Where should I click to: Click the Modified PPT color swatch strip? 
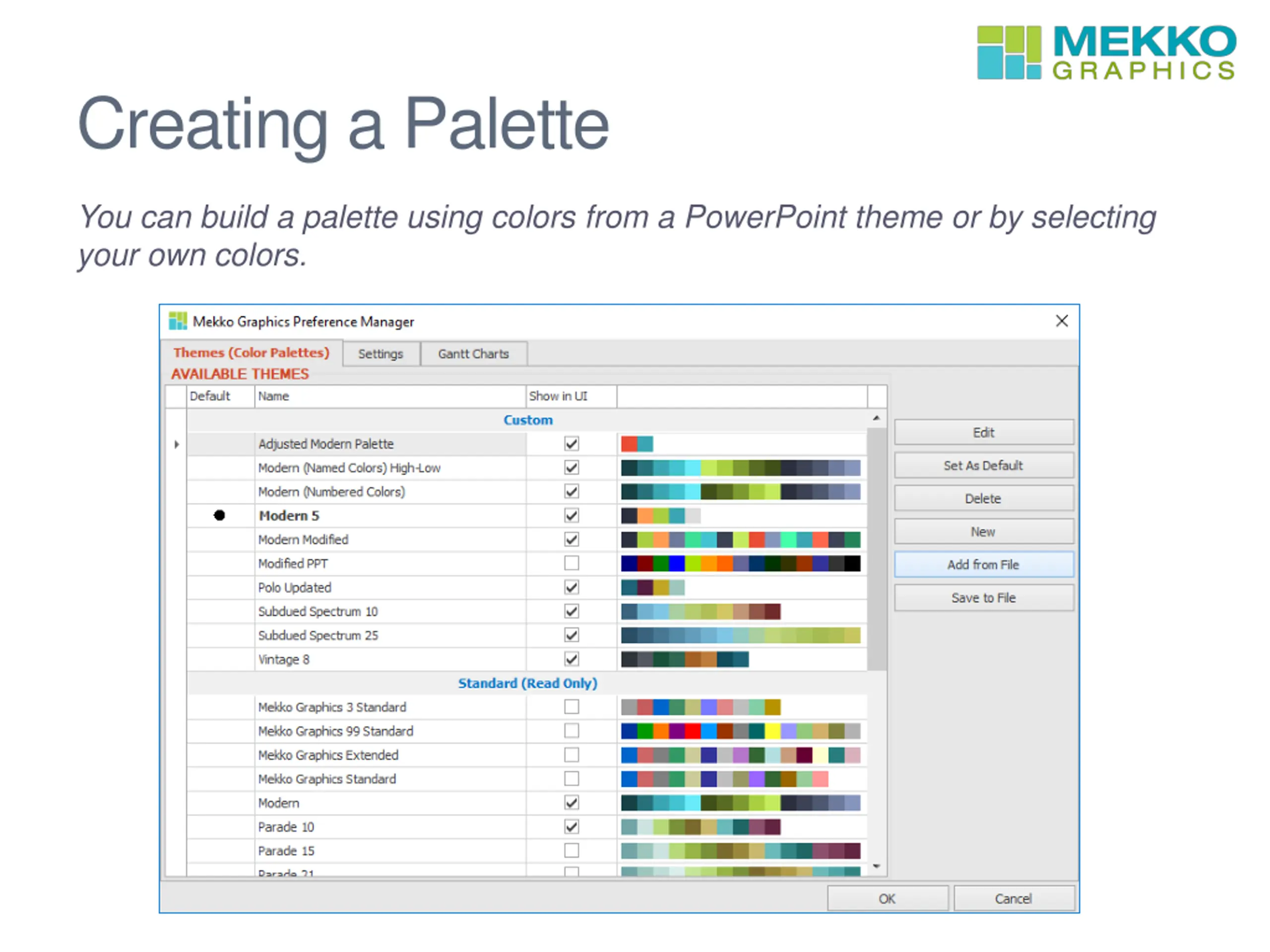[741, 563]
